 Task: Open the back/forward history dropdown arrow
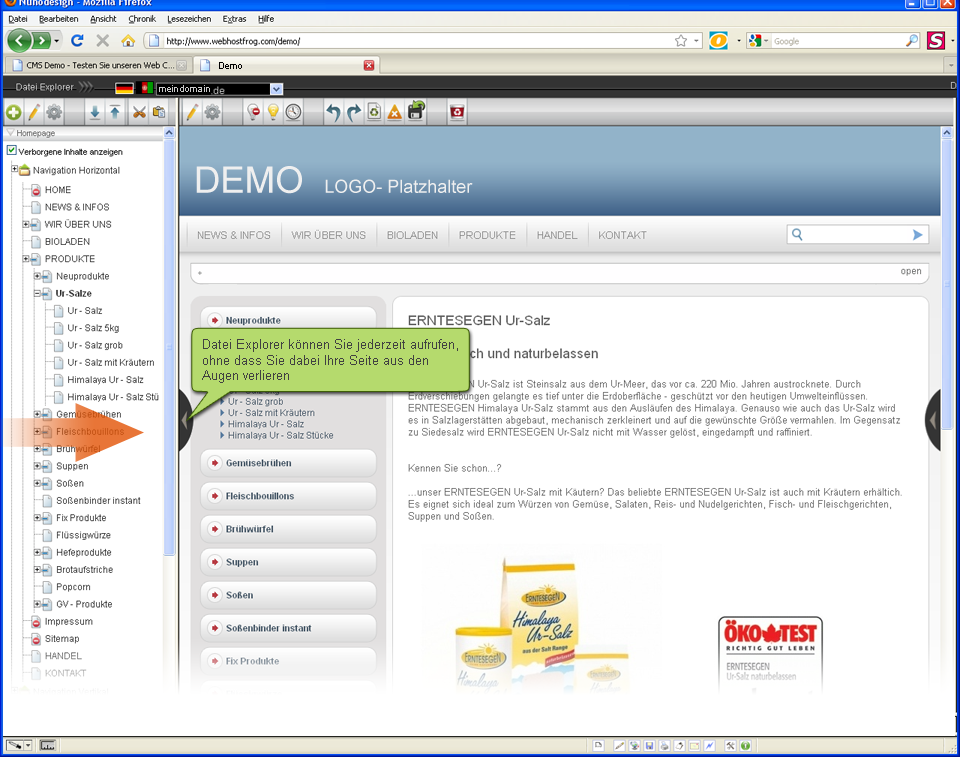[x=57, y=41]
